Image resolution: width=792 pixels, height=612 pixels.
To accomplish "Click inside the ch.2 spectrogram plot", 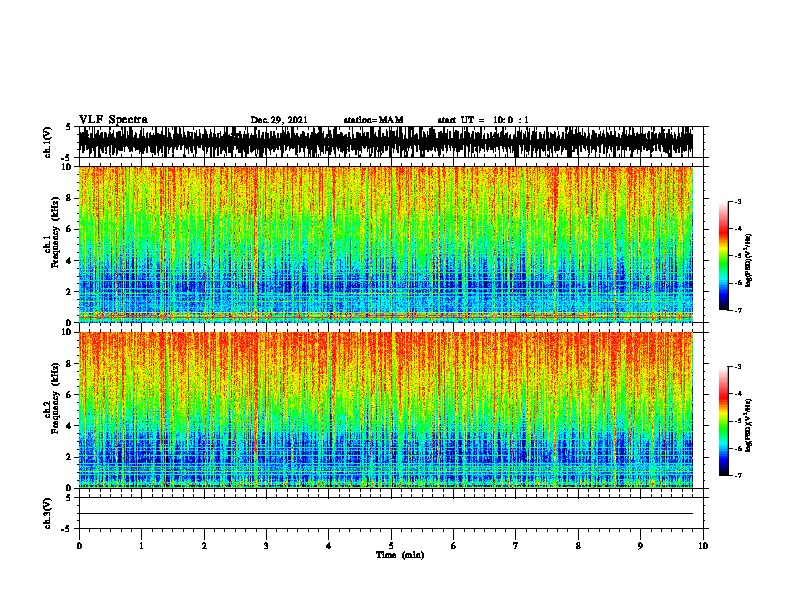I will [386, 410].
